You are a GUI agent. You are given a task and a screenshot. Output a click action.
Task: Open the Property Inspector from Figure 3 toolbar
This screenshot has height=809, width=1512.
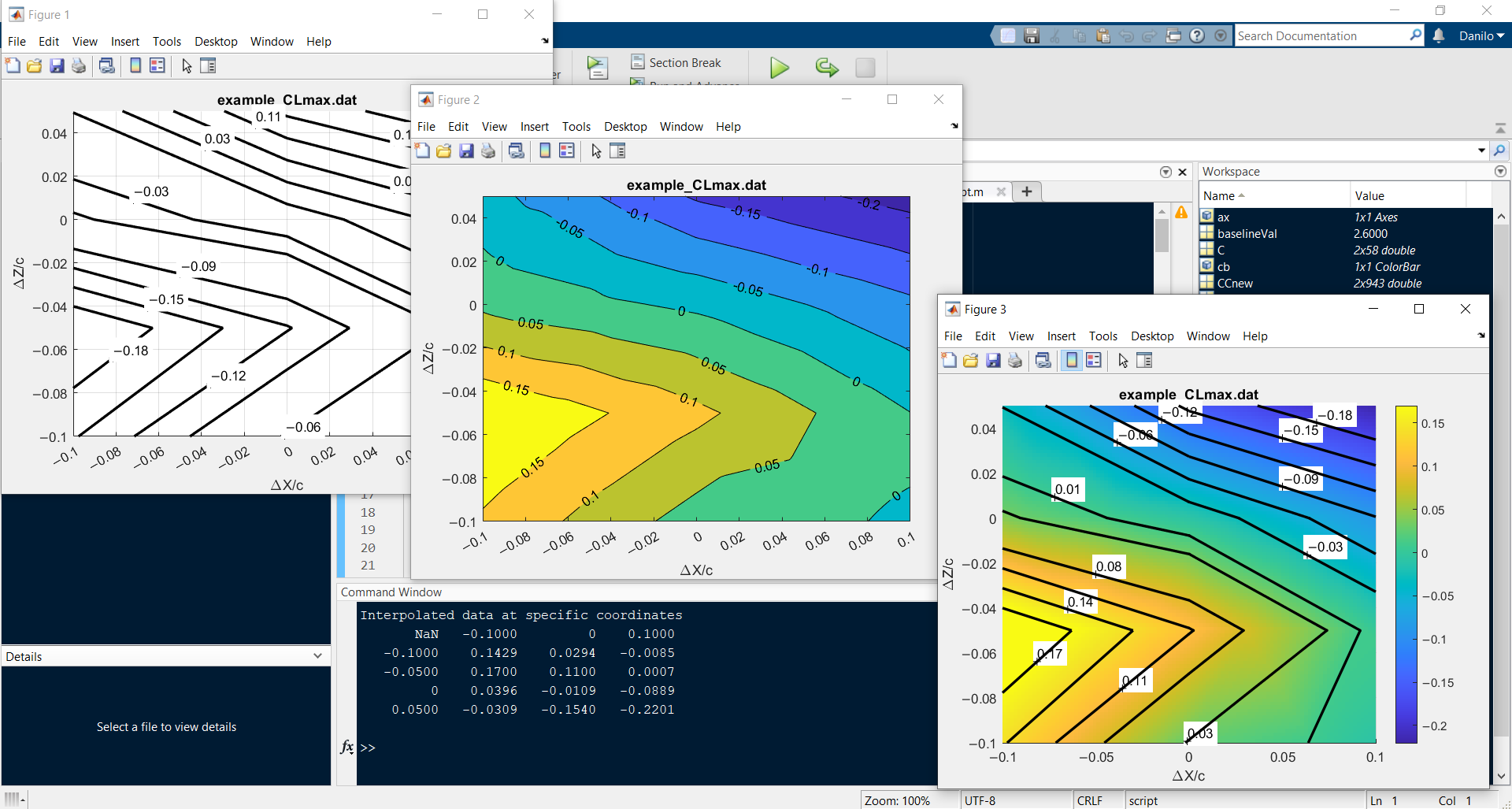pyautogui.click(x=1145, y=360)
